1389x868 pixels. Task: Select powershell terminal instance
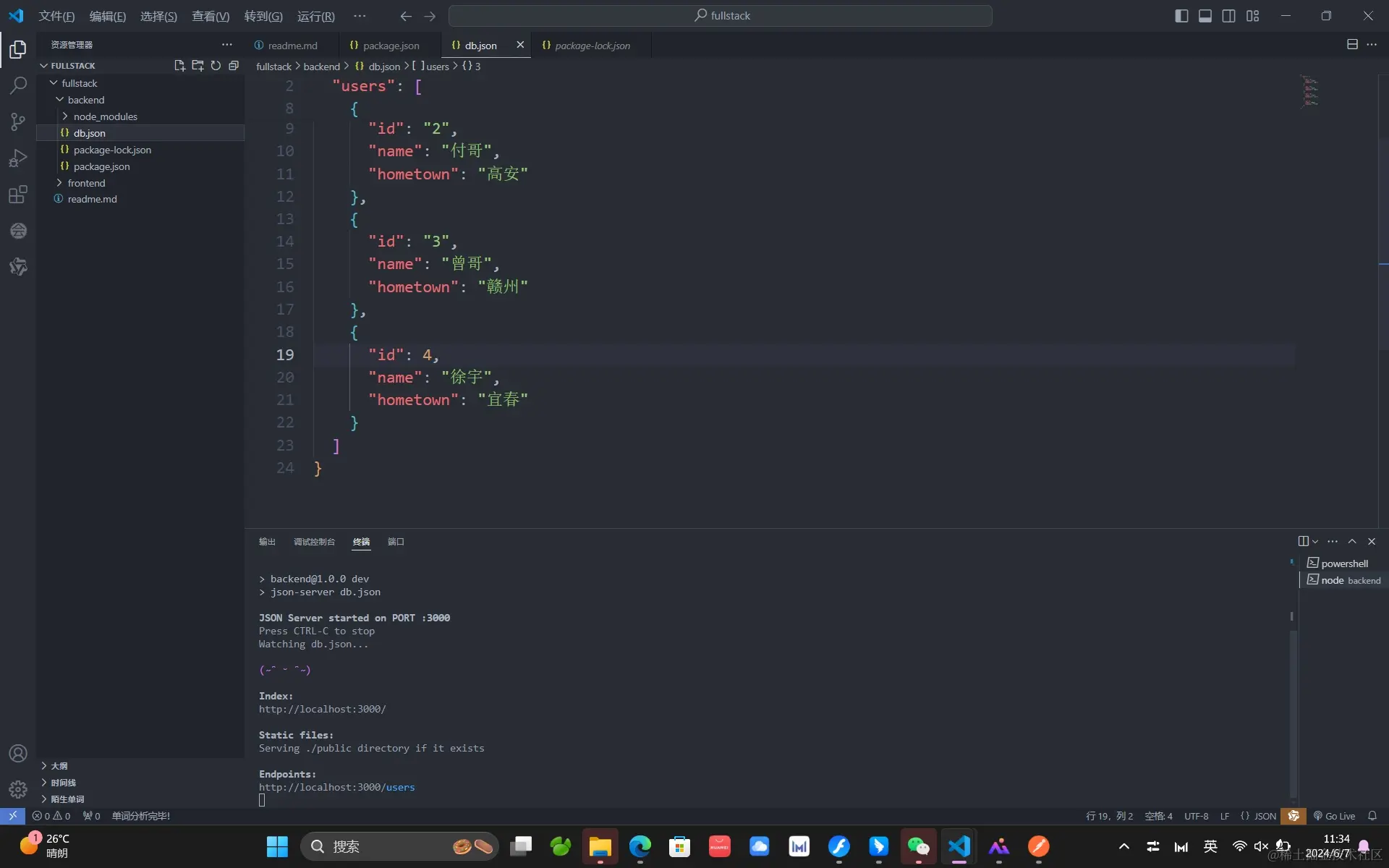coord(1344,563)
